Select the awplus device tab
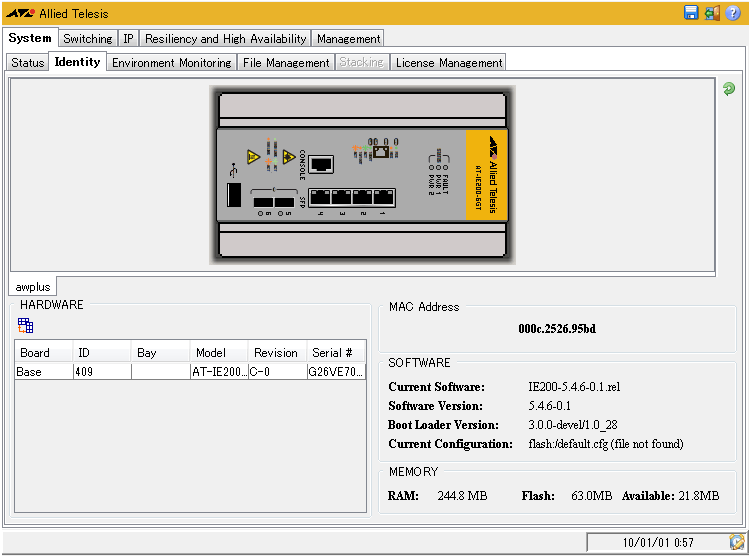The width and height of the screenshot is (751, 556). (33, 287)
